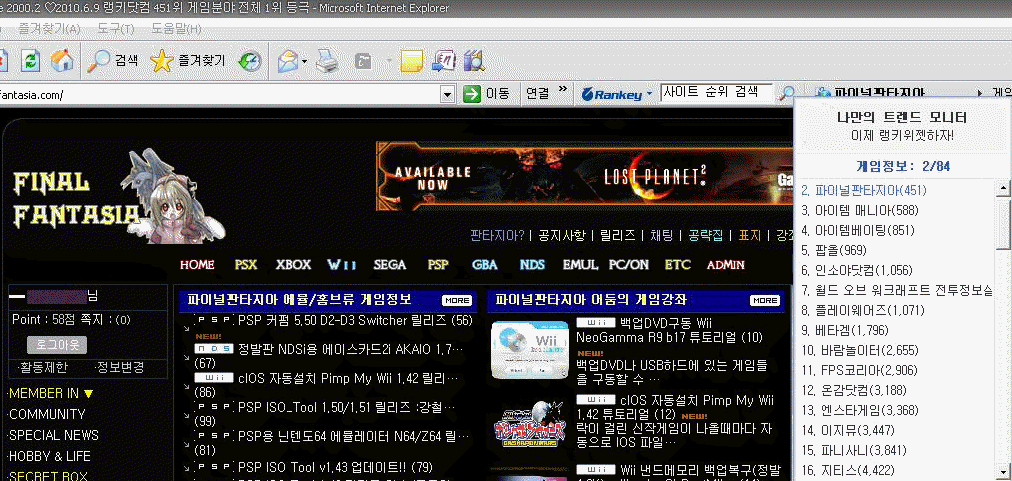Open the 릴리즈 release link
The image size is (1012, 481).
618,235
